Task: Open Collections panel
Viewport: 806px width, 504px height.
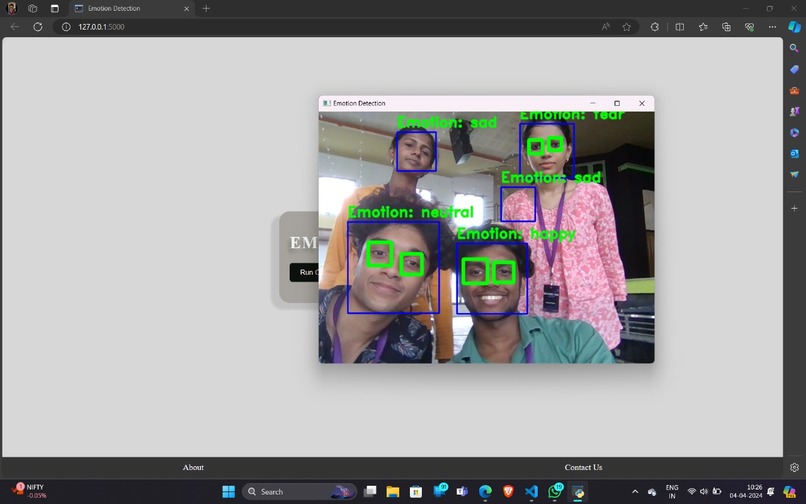Action: 726,27
